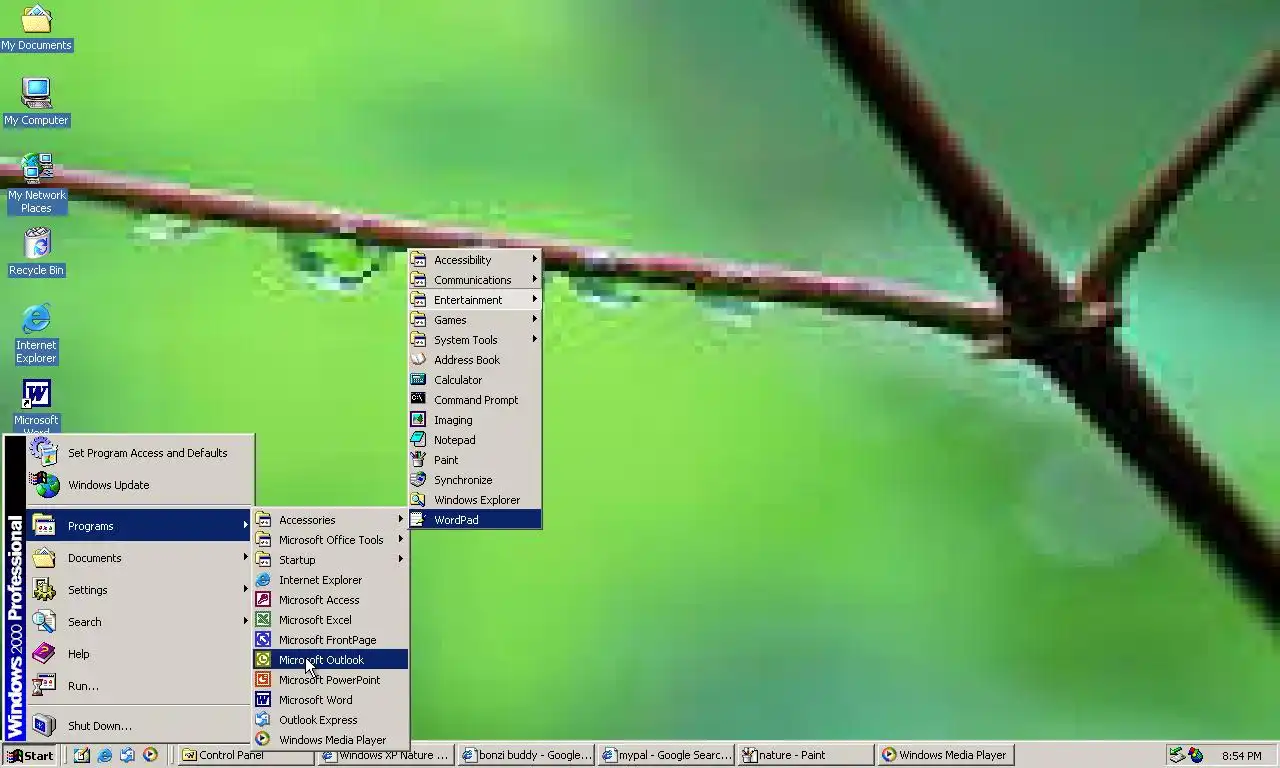Launch Windows Media Player from Programs menu

(x=330, y=740)
